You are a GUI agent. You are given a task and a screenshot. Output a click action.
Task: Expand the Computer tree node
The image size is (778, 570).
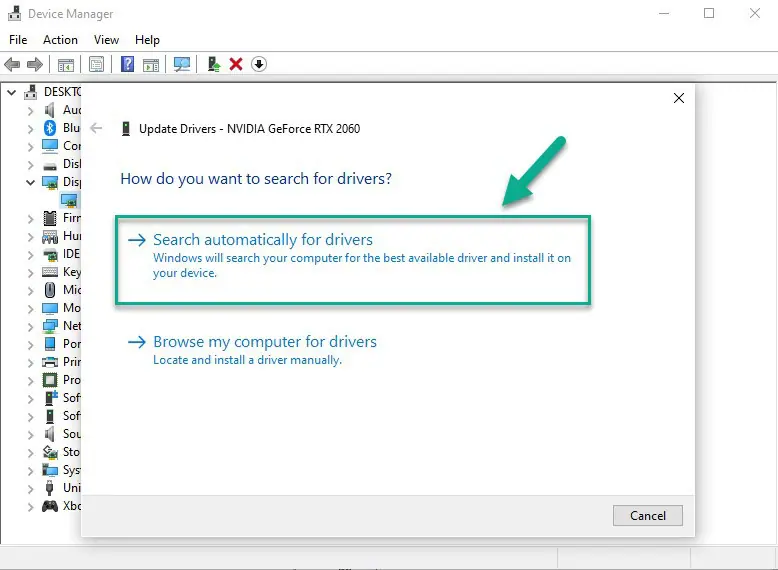point(30,147)
